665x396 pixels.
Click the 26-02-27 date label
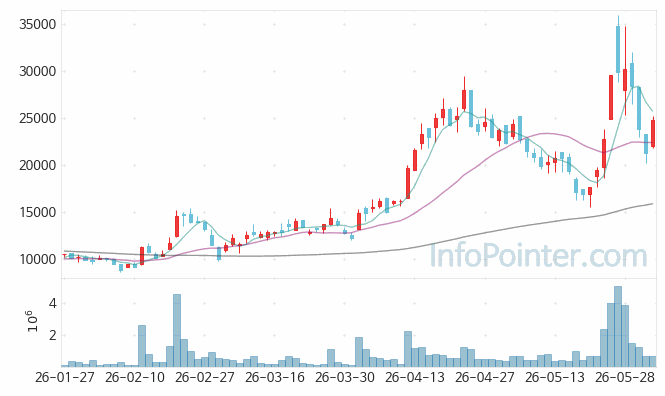204,377
